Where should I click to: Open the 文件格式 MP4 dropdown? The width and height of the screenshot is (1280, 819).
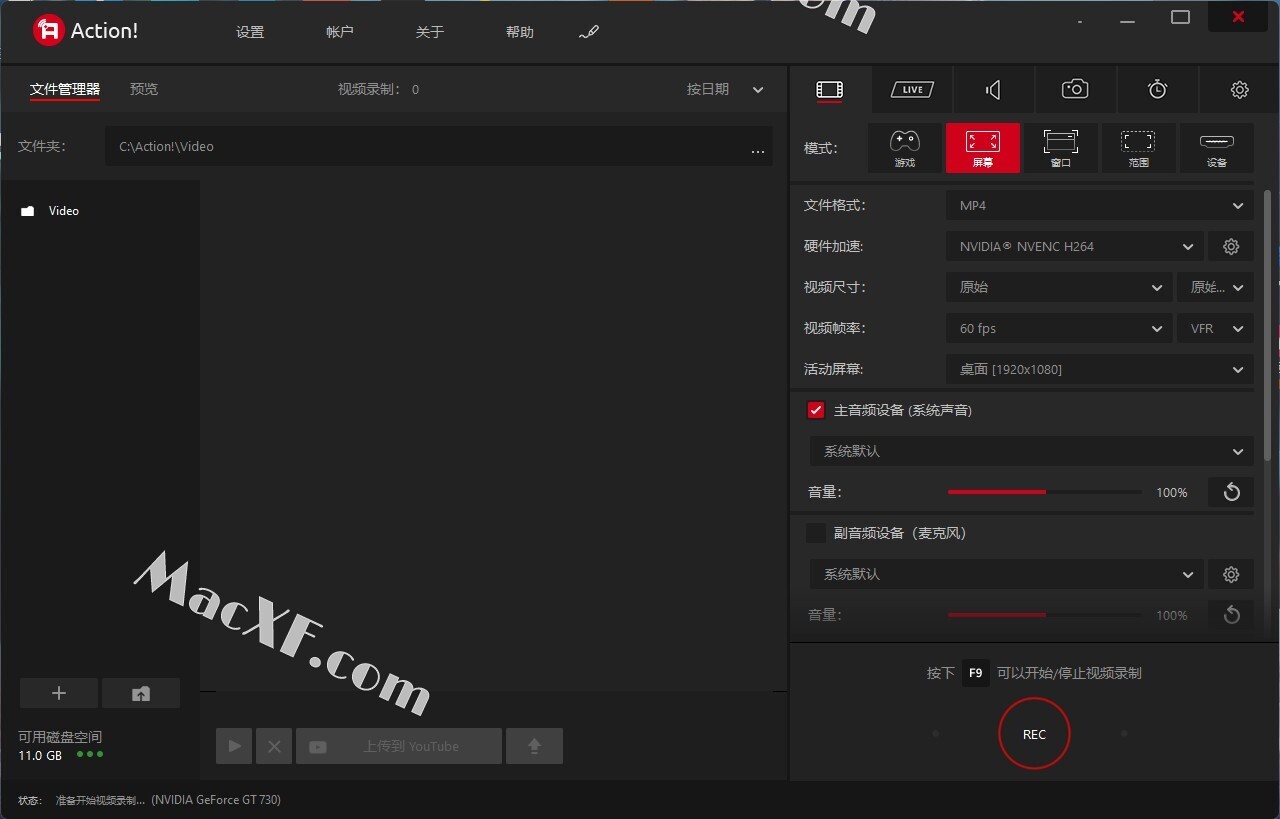pyautogui.click(x=1099, y=206)
